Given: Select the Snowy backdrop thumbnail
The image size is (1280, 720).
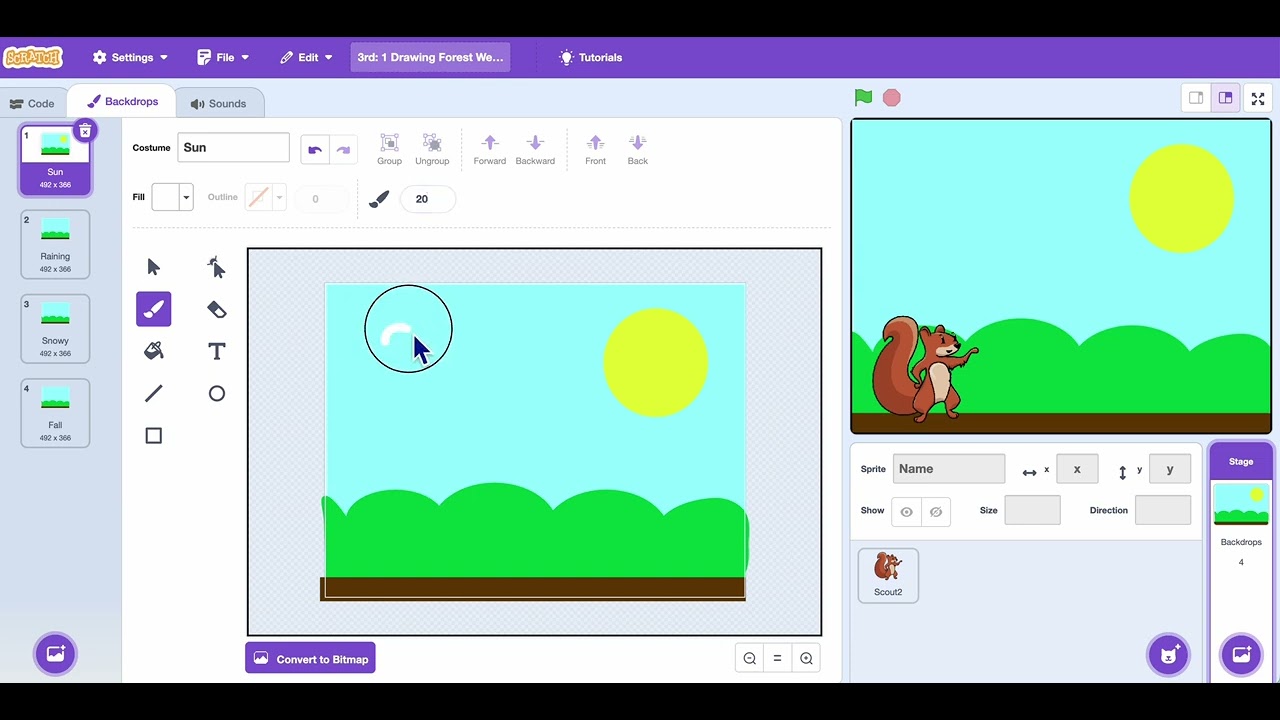Looking at the screenshot, I should [55, 328].
